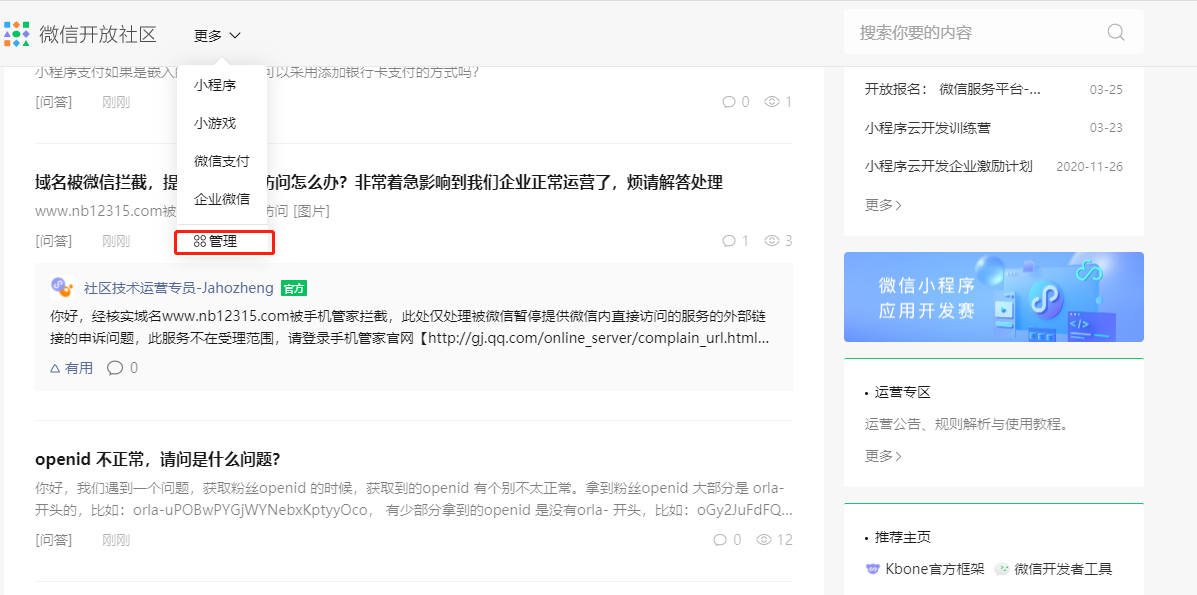1197x595 pixels.
Task: Click the comment icon beside the 有用 button
Action: point(115,368)
